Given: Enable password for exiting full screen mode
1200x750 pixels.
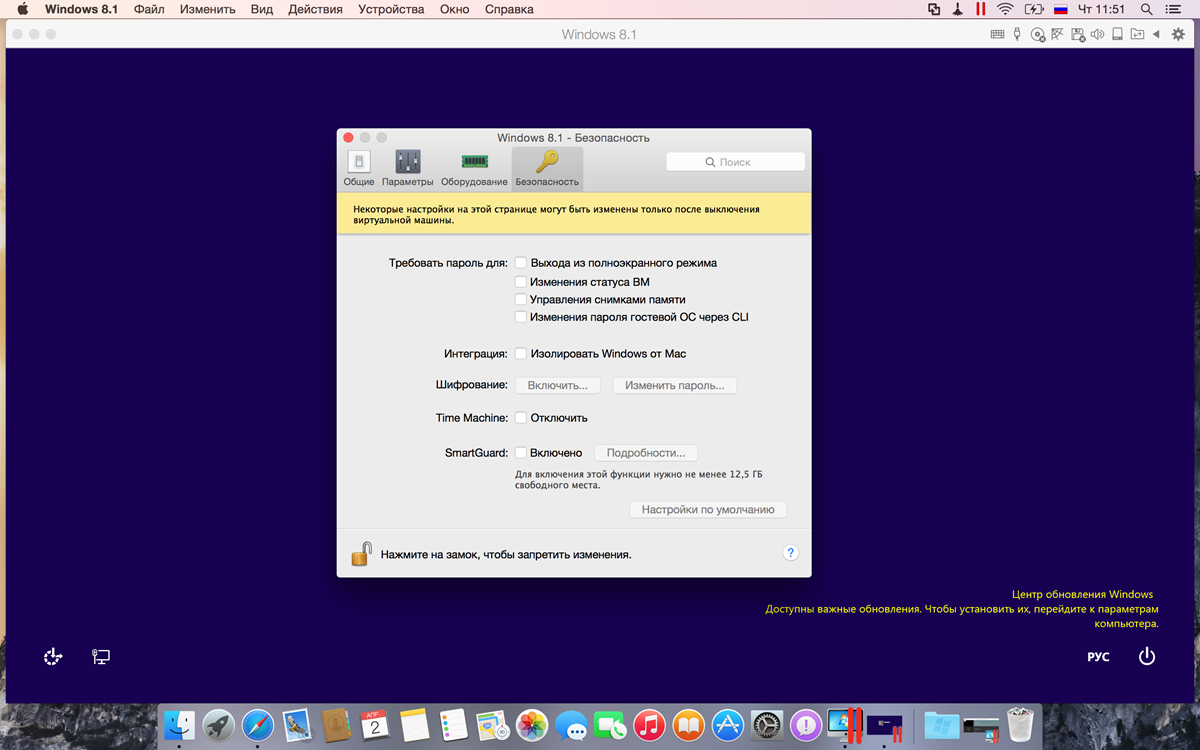Looking at the screenshot, I should tap(521, 263).
